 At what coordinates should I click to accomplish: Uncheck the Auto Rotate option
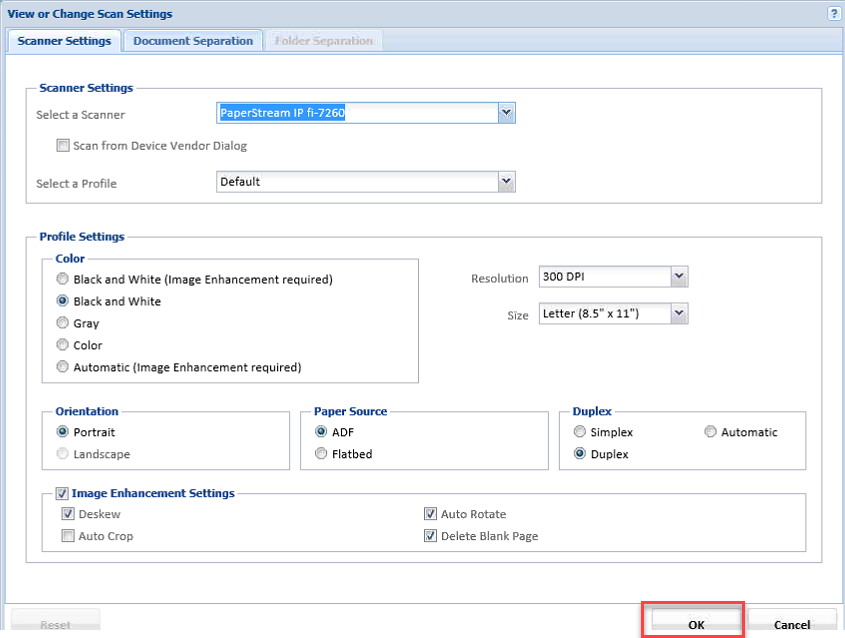[431, 514]
